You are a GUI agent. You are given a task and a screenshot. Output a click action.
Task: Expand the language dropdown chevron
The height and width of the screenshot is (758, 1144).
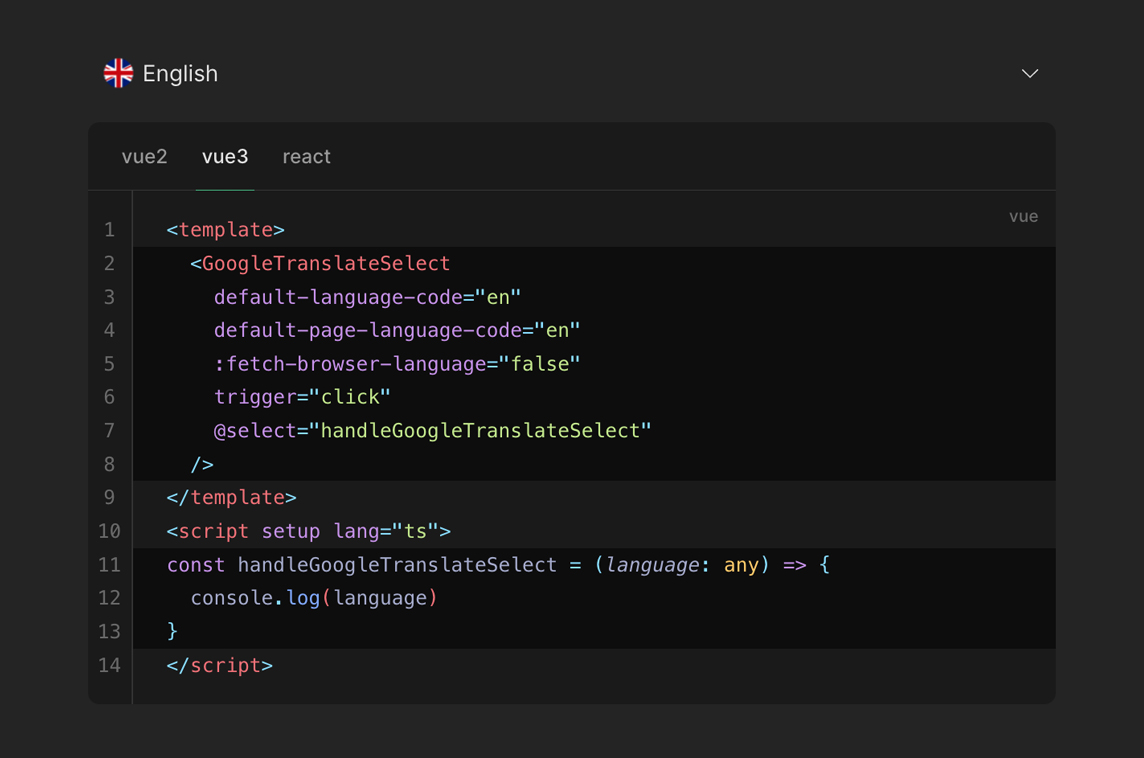pos(1029,74)
